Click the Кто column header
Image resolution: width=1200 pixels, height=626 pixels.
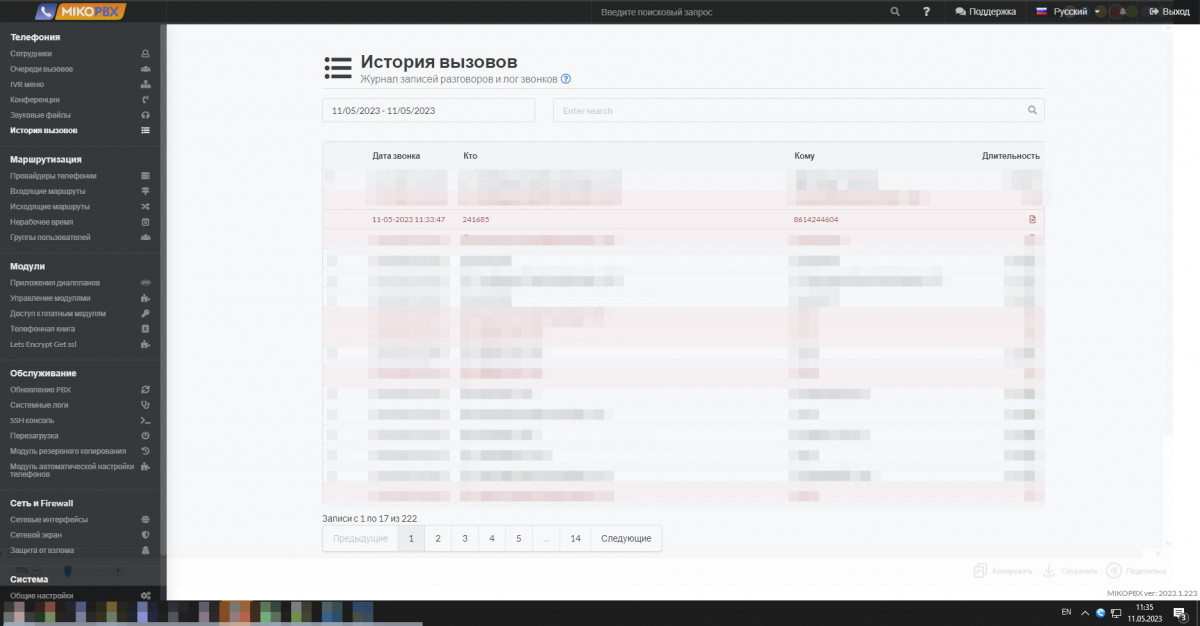(470, 156)
